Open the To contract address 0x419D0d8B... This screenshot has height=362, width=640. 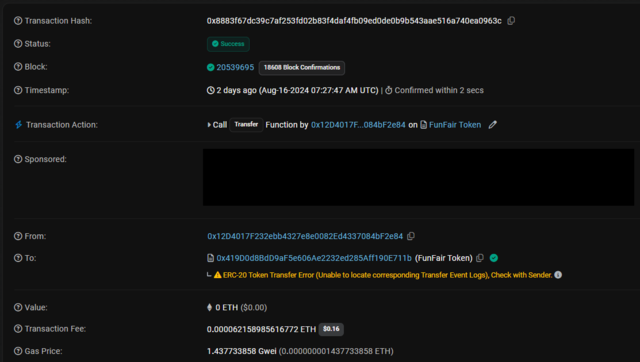(x=314, y=258)
